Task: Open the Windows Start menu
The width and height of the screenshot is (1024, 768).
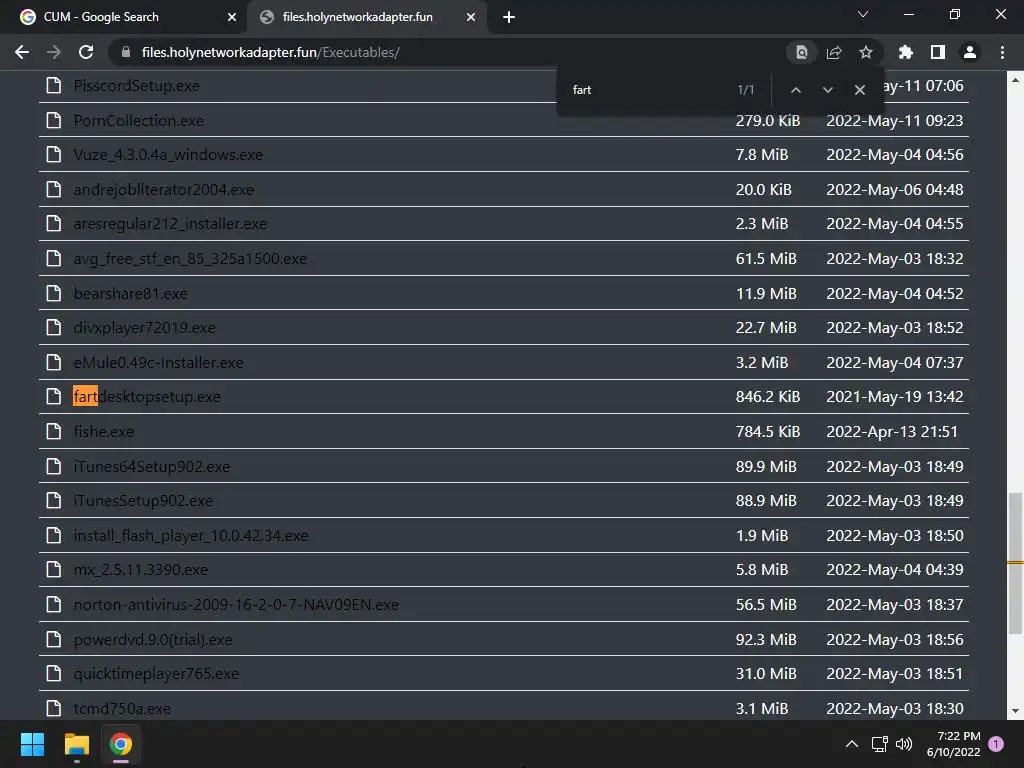Action: coord(32,744)
